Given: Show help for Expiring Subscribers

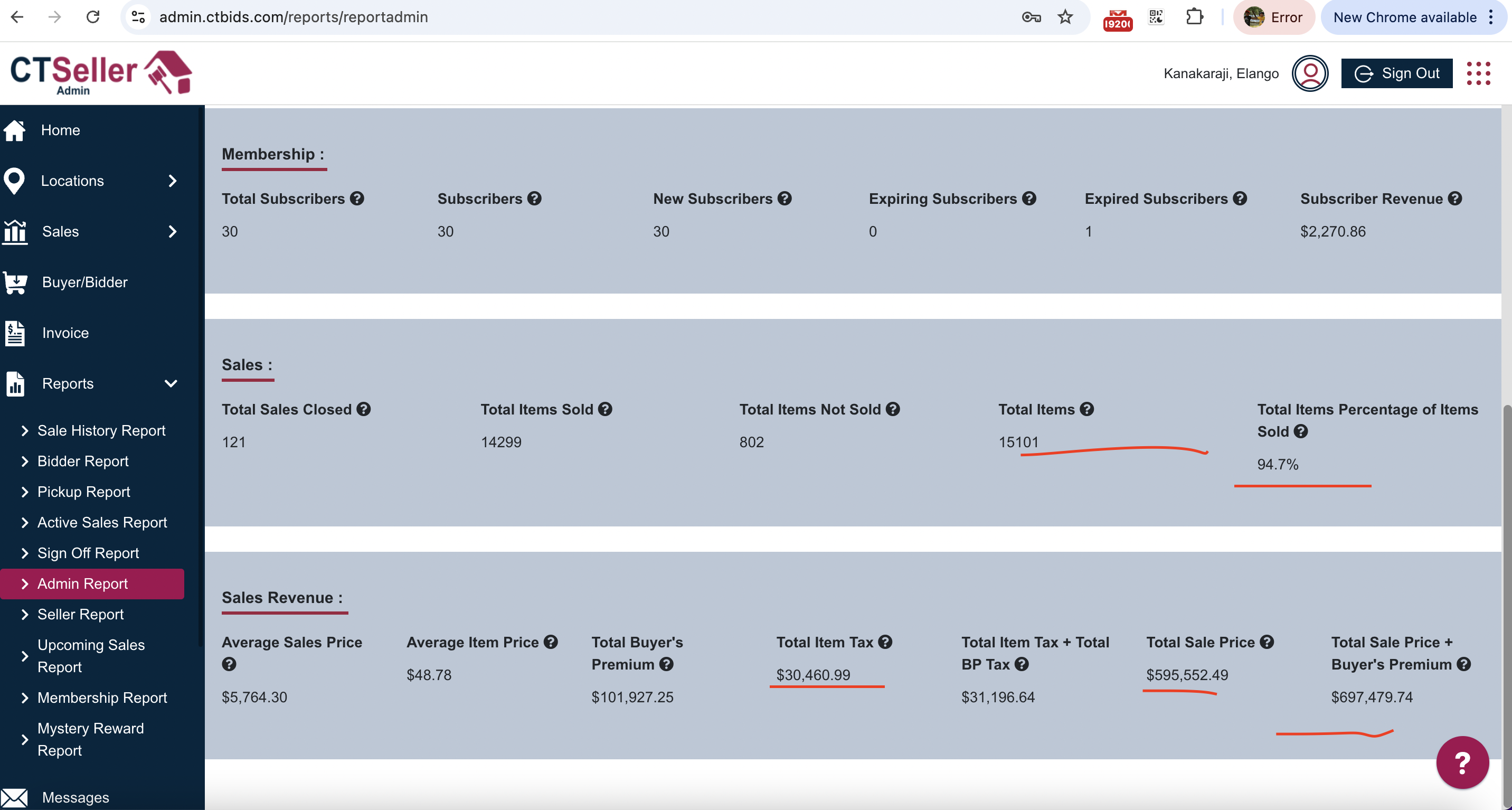Looking at the screenshot, I should (1029, 199).
